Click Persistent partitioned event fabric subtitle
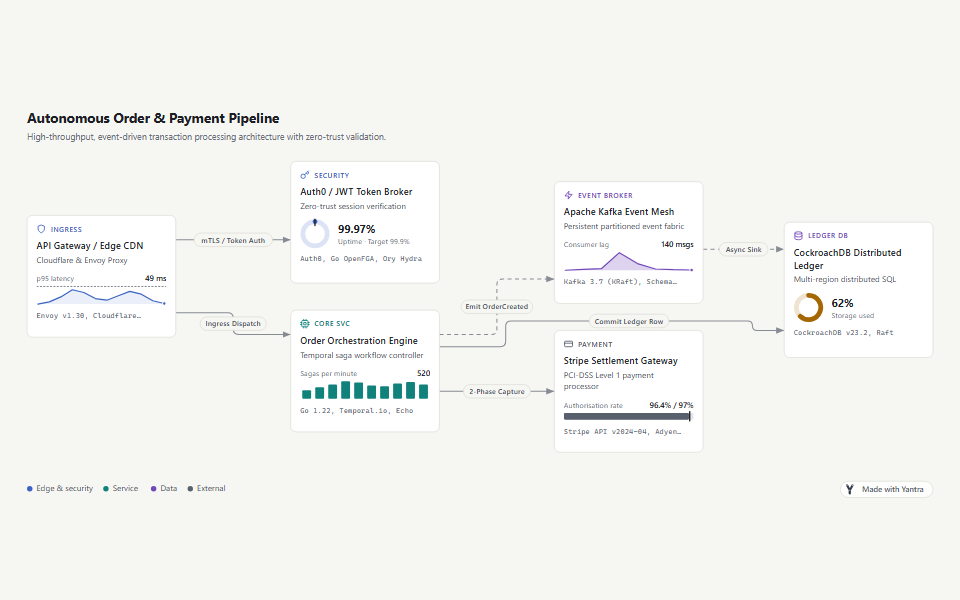 tap(624, 226)
